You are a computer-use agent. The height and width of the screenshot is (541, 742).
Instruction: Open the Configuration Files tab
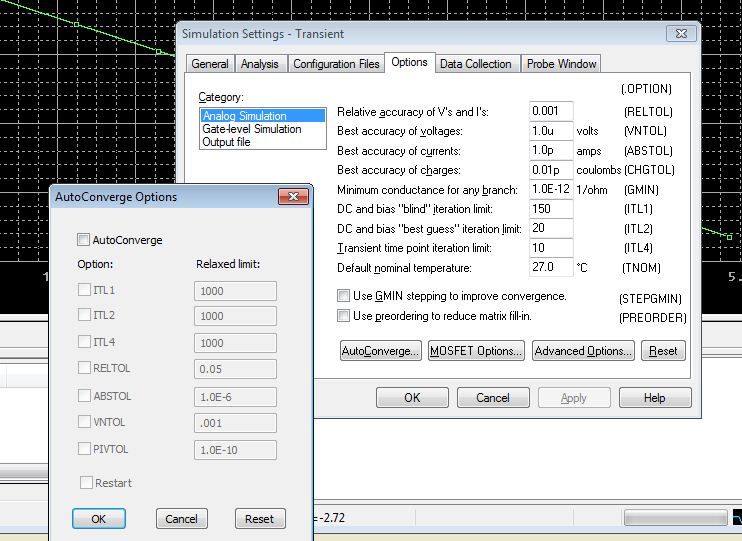tap(336, 64)
